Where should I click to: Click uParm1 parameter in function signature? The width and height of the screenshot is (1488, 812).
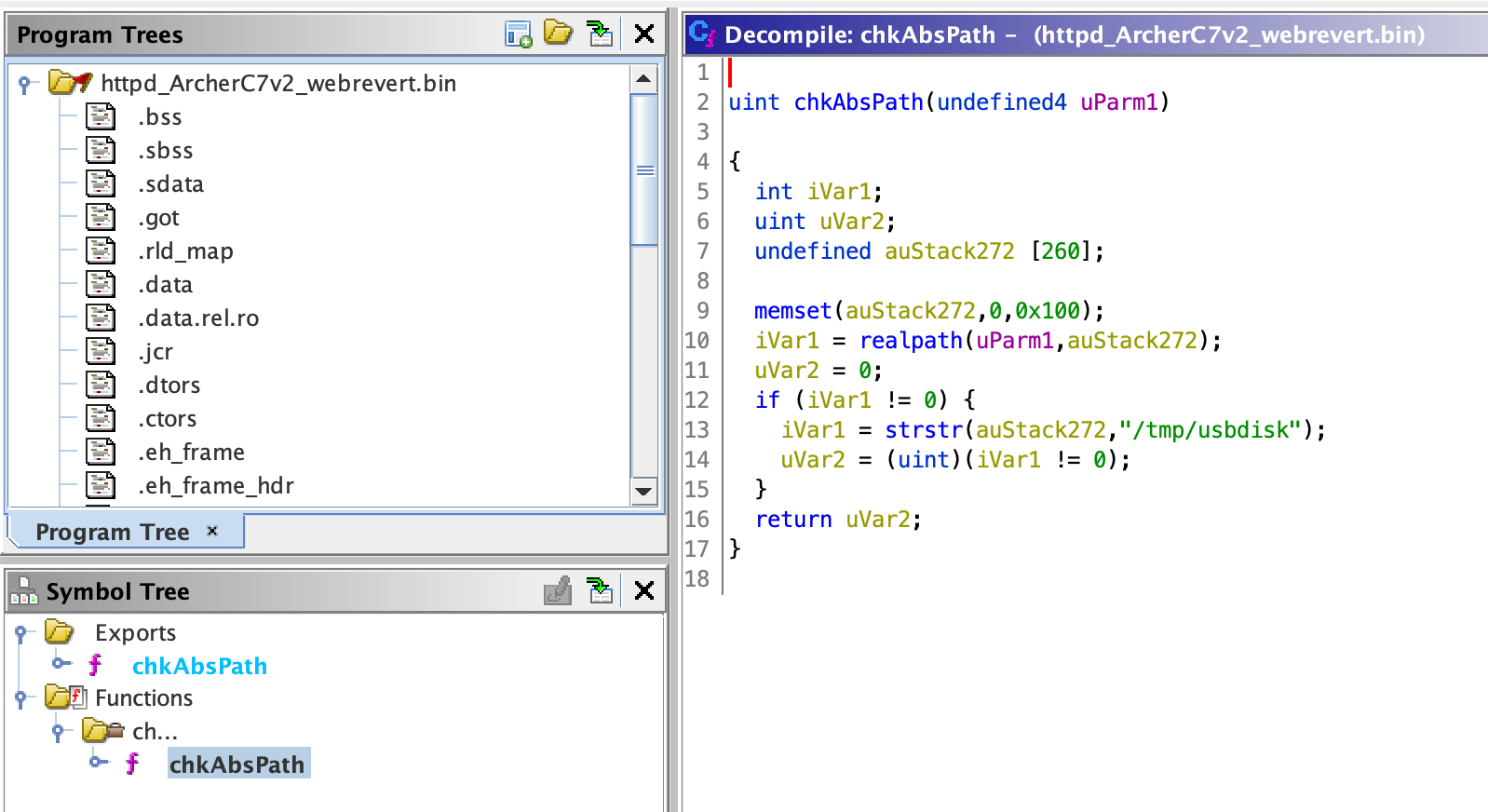1118,101
